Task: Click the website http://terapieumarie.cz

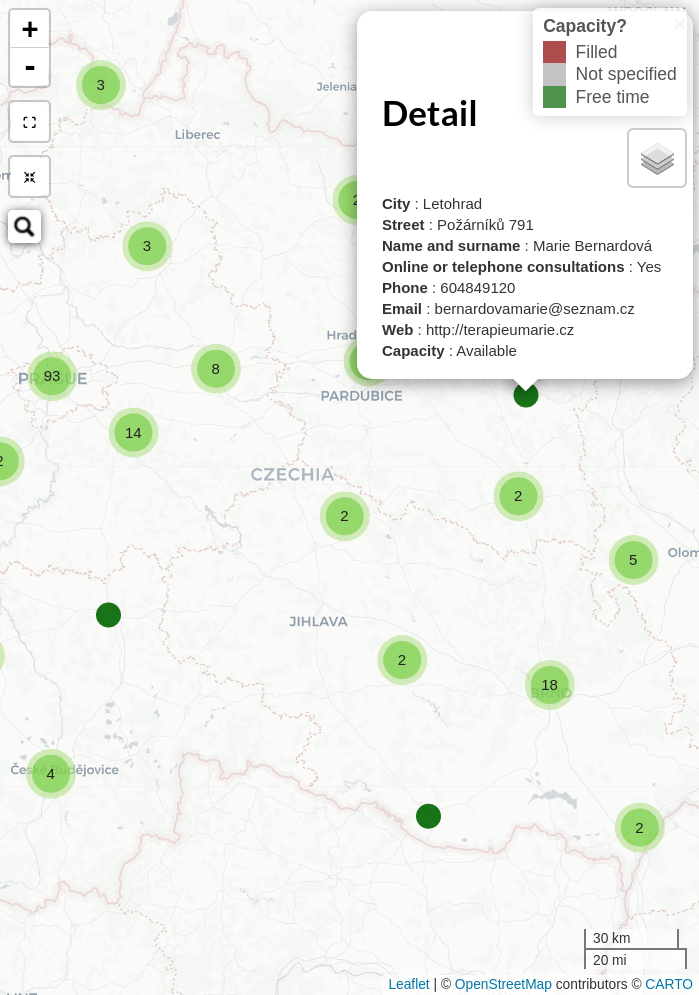Action: click(x=500, y=330)
